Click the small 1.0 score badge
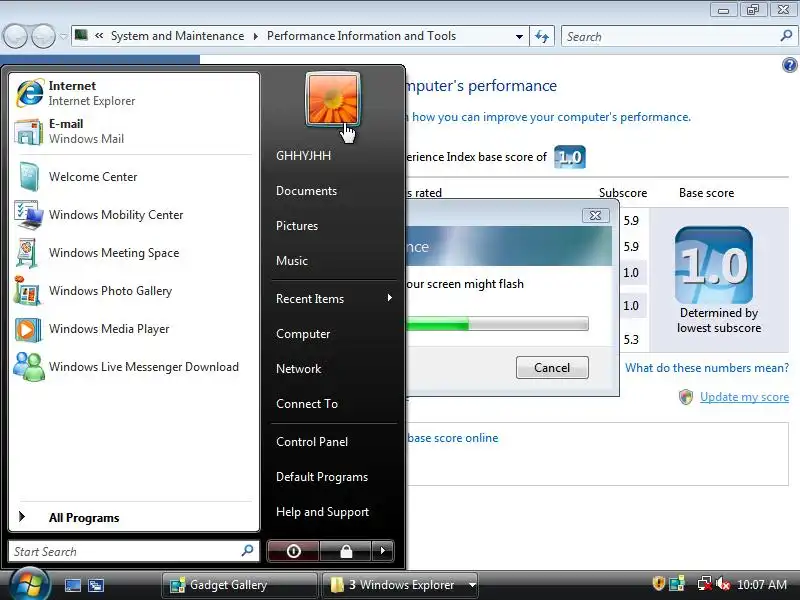 click(x=569, y=157)
